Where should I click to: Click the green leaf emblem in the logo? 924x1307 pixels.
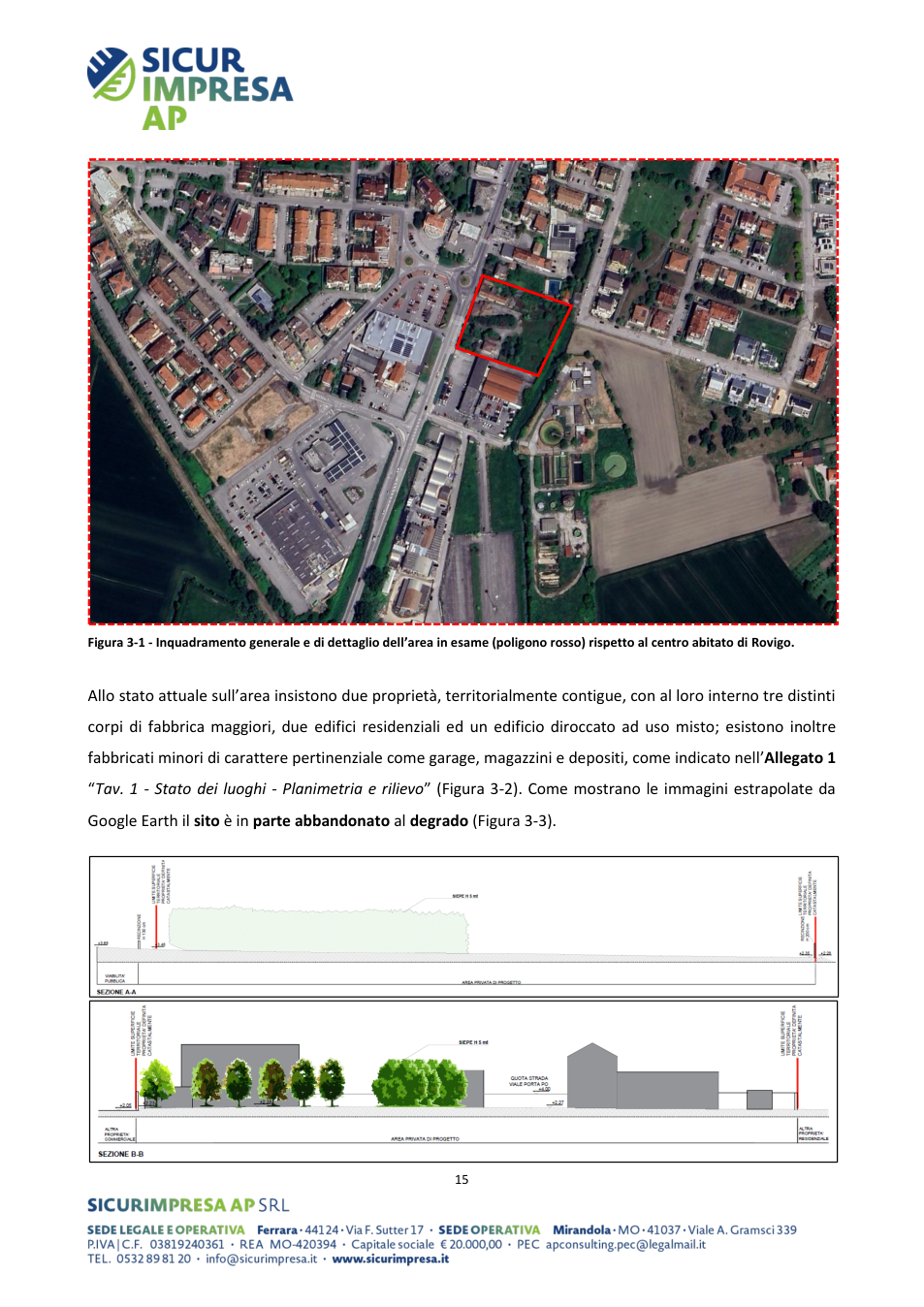(111, 75)
